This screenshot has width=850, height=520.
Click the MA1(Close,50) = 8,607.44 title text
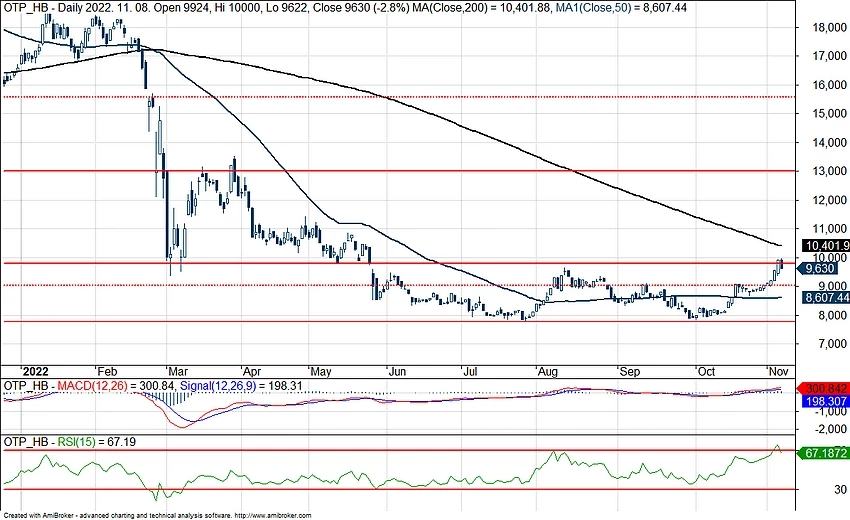click(622, 8)
